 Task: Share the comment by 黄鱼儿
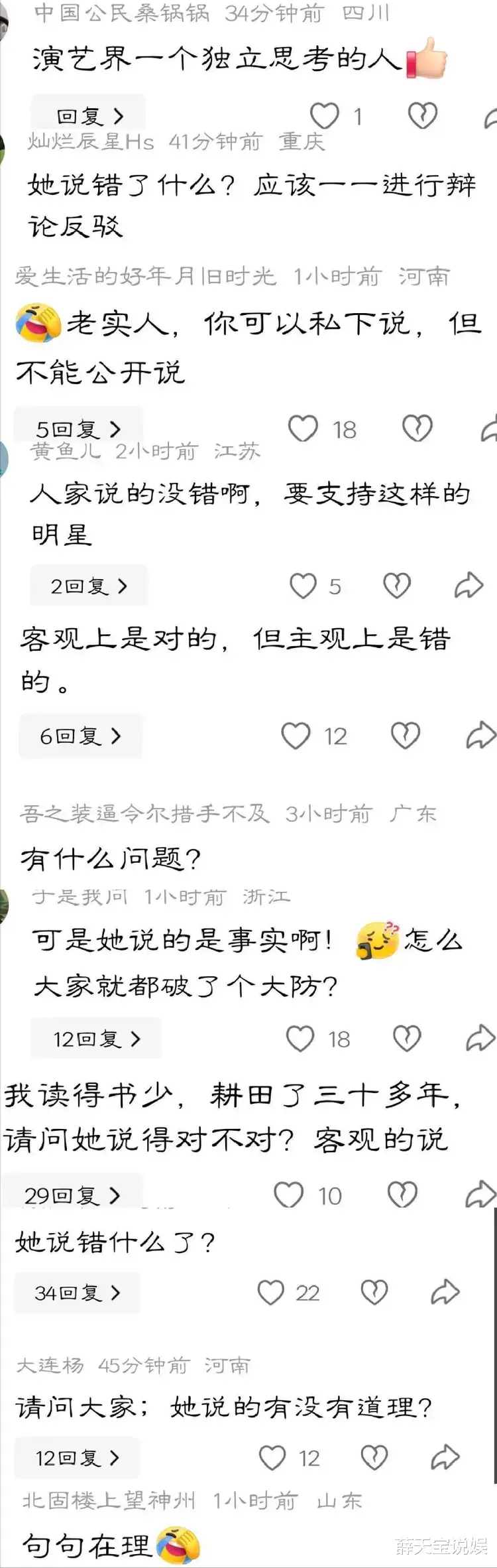point(469,585)
